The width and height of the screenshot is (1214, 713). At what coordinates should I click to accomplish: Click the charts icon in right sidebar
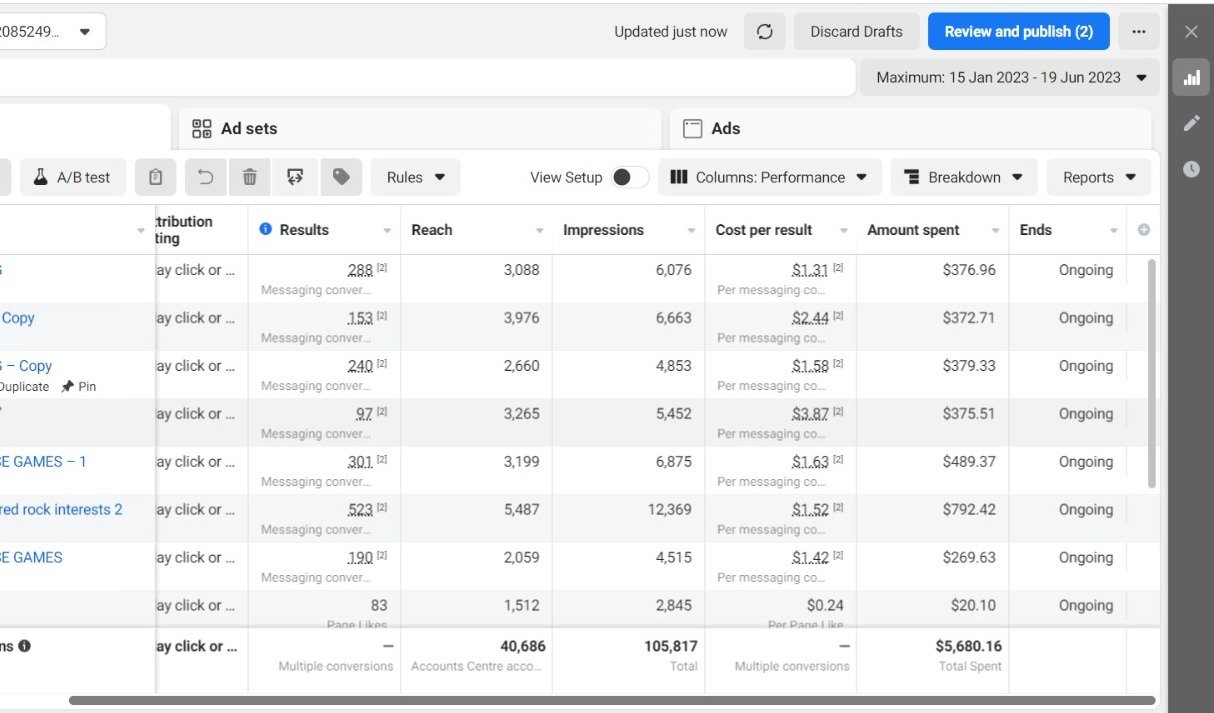(1191, 78)
